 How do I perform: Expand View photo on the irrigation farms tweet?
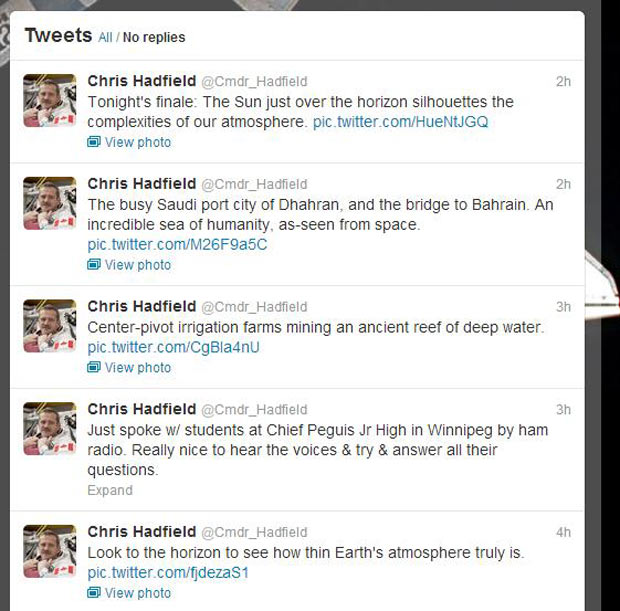tap(138, 367)
